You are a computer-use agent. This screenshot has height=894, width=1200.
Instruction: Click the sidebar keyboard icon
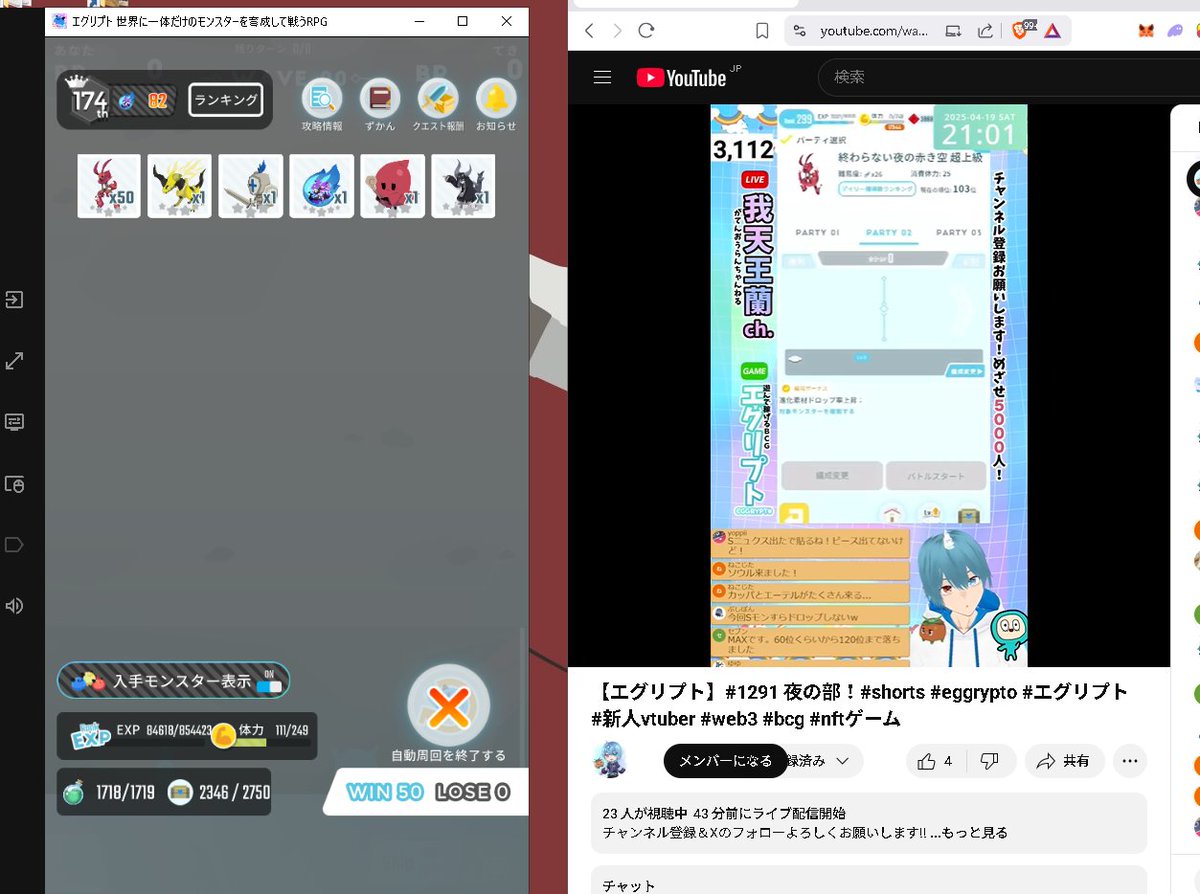click(x=15, y=422)
